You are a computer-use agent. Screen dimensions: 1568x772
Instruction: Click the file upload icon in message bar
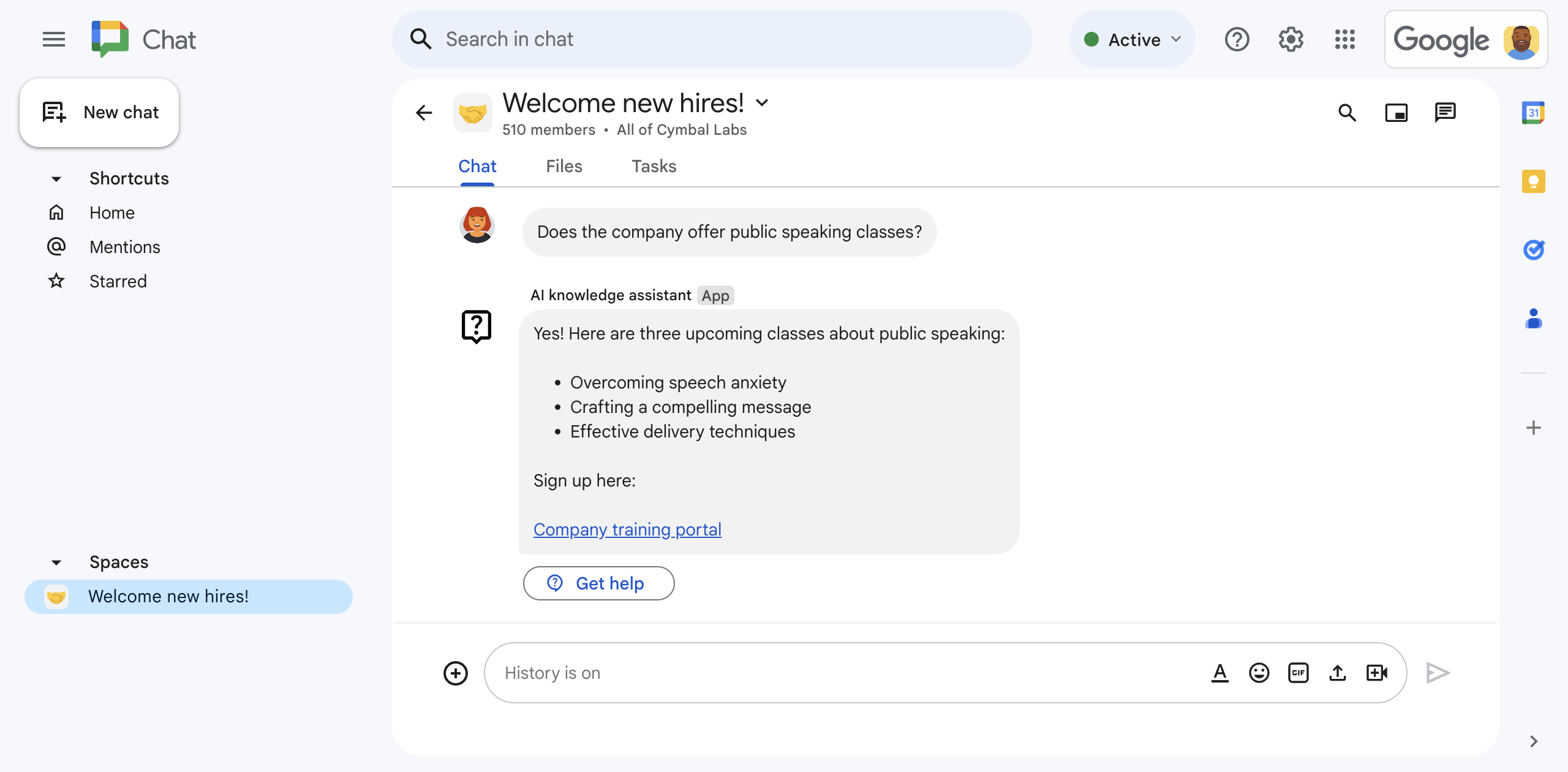click(x=1338, y=672)
